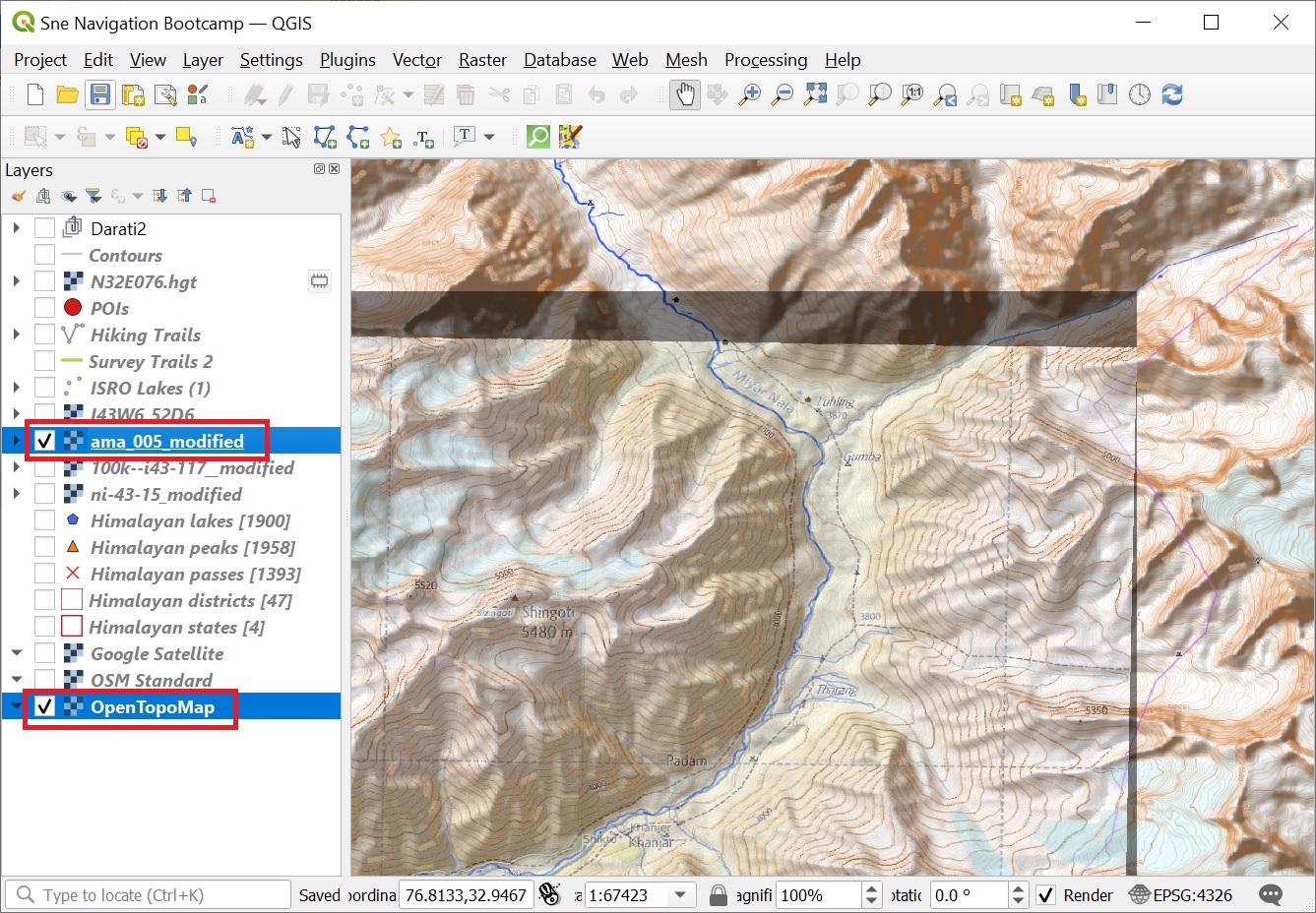Open a project using the folder icon
The height and width of the screenshot is (913, 1316).
coord(67,94)
